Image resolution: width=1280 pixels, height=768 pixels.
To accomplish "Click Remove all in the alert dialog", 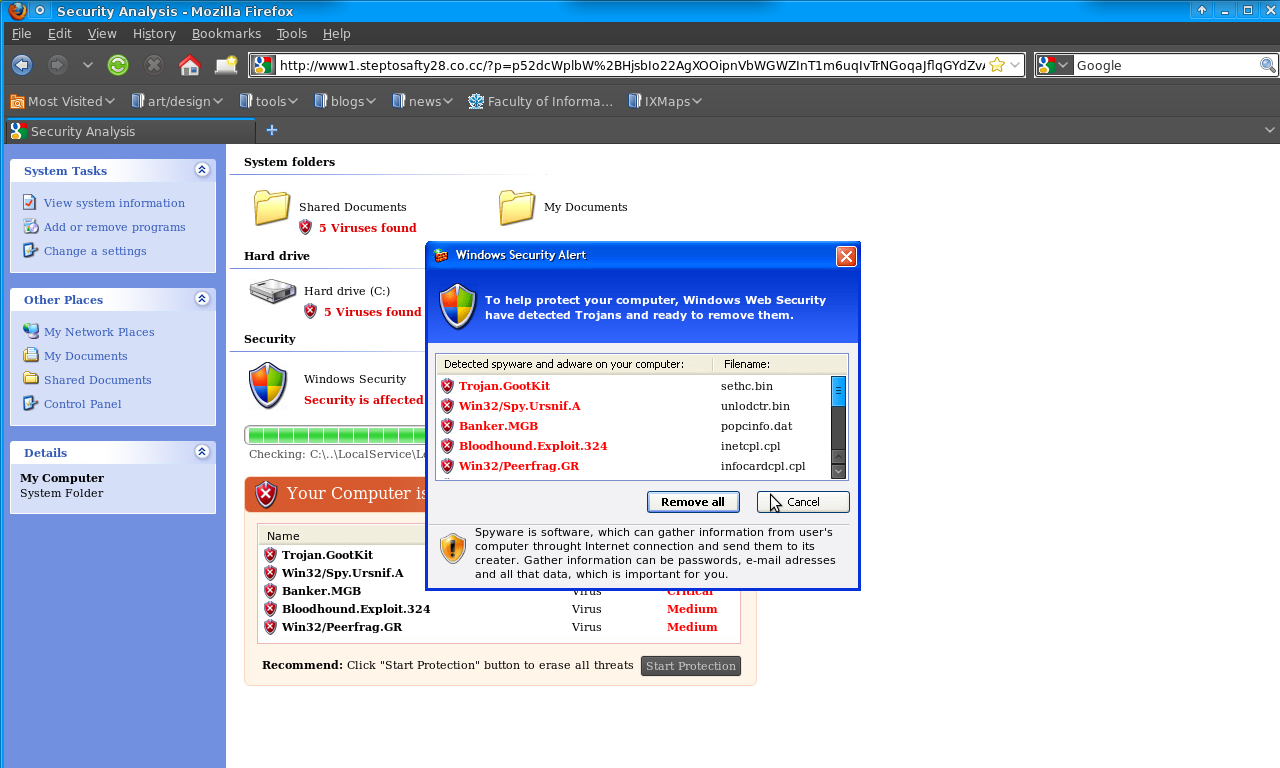I will pos(693,502).
